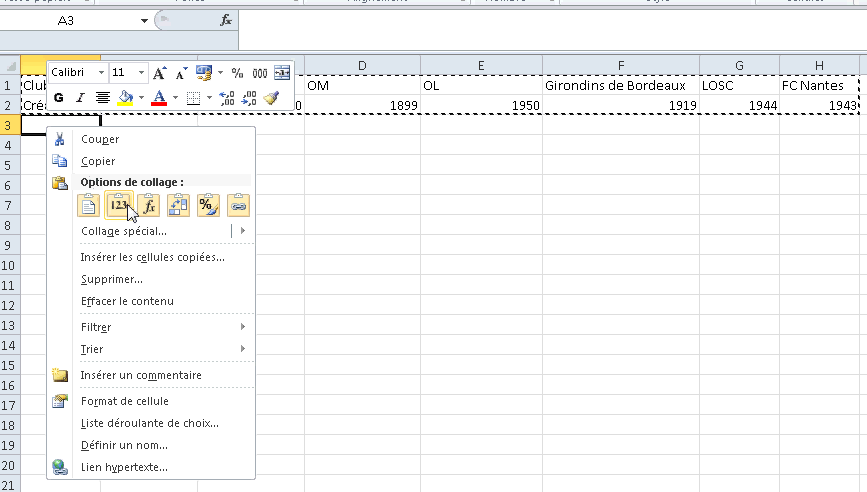The image size is (867, 492).
Task: Apply red font color from the A button
Action: pos(159,98)
